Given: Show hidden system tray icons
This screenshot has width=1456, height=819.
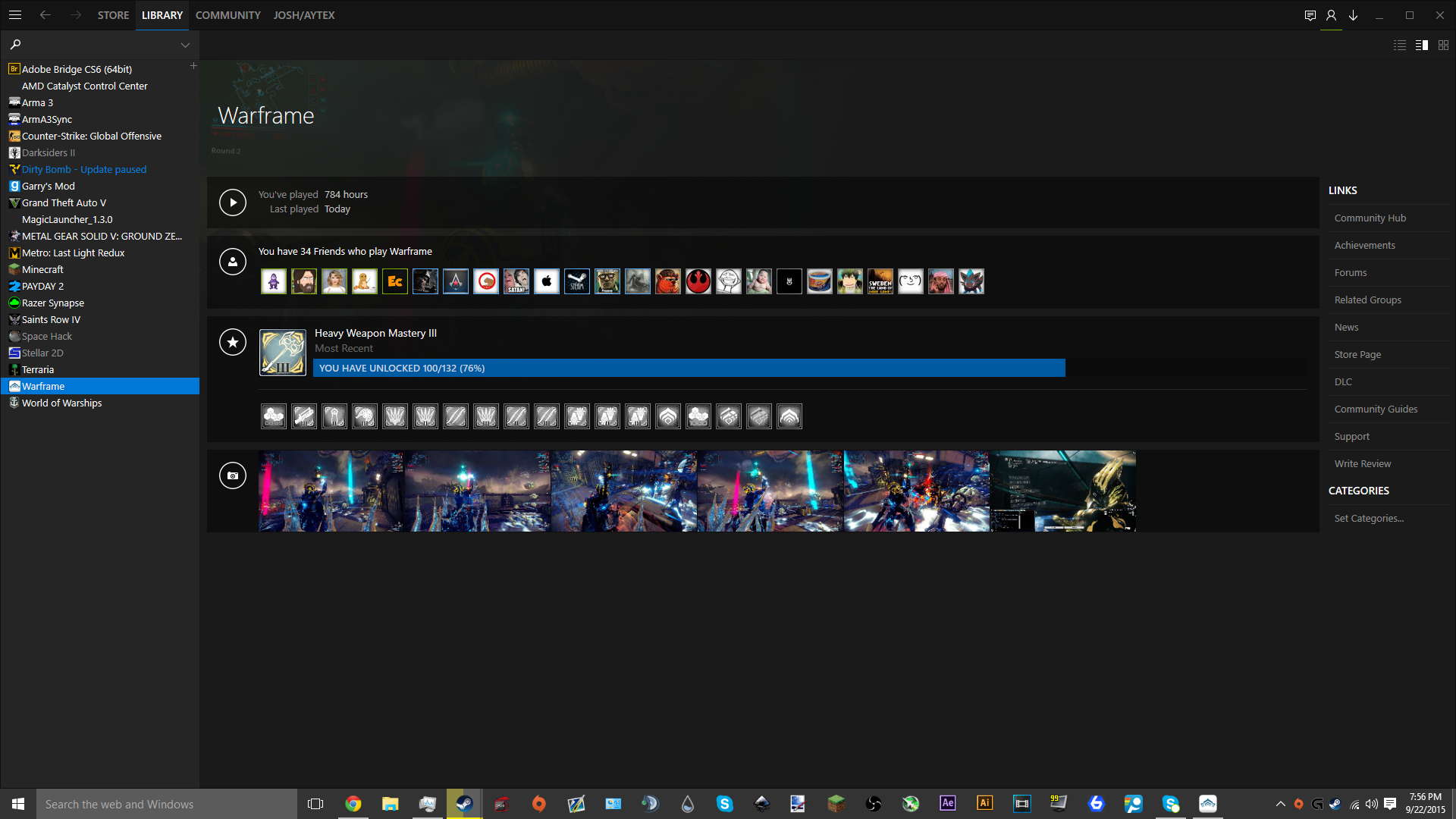Looking at the screenshot, I should pos(1281,804).
